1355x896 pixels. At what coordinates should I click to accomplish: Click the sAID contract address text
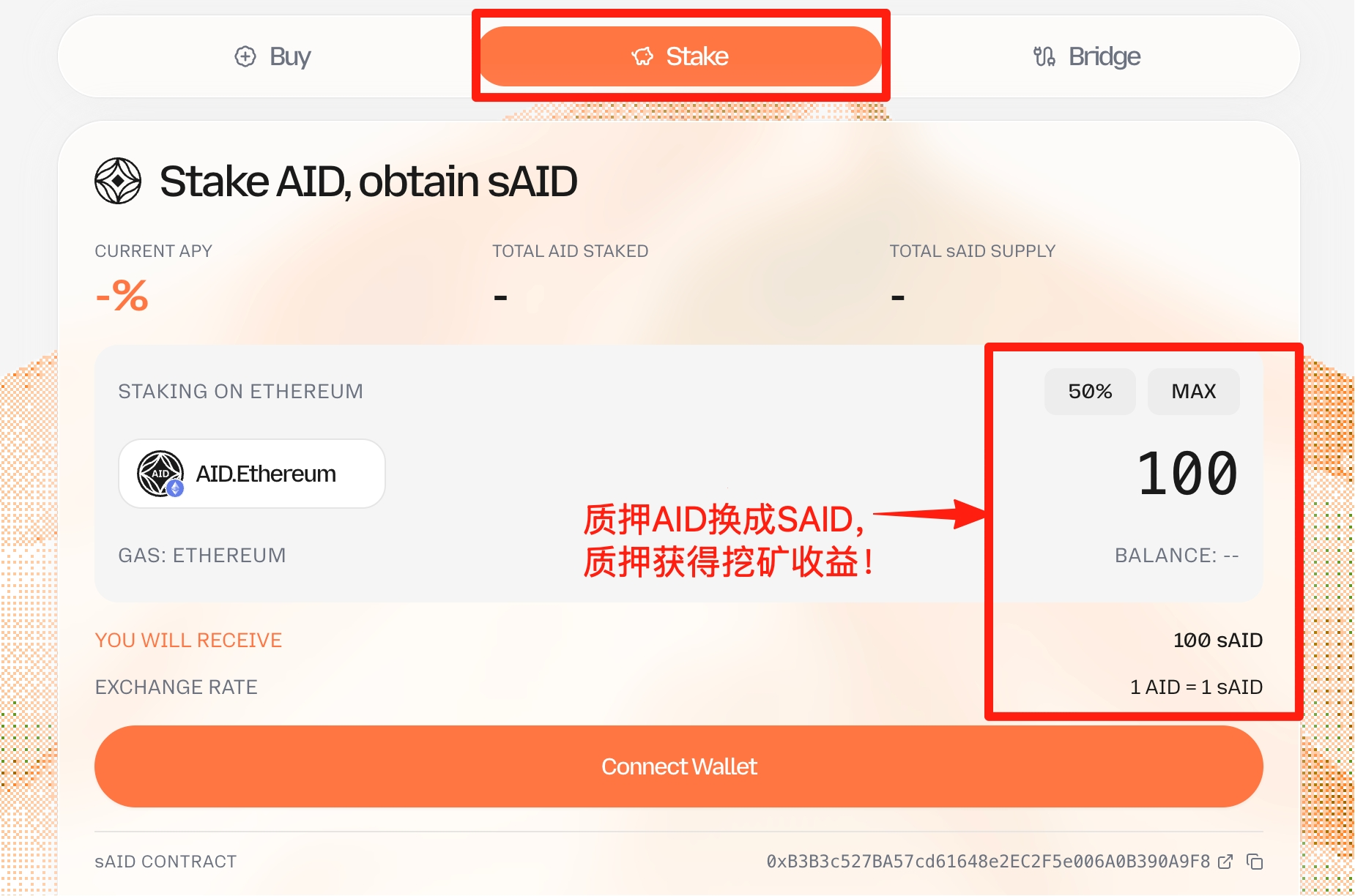[988, 862]
